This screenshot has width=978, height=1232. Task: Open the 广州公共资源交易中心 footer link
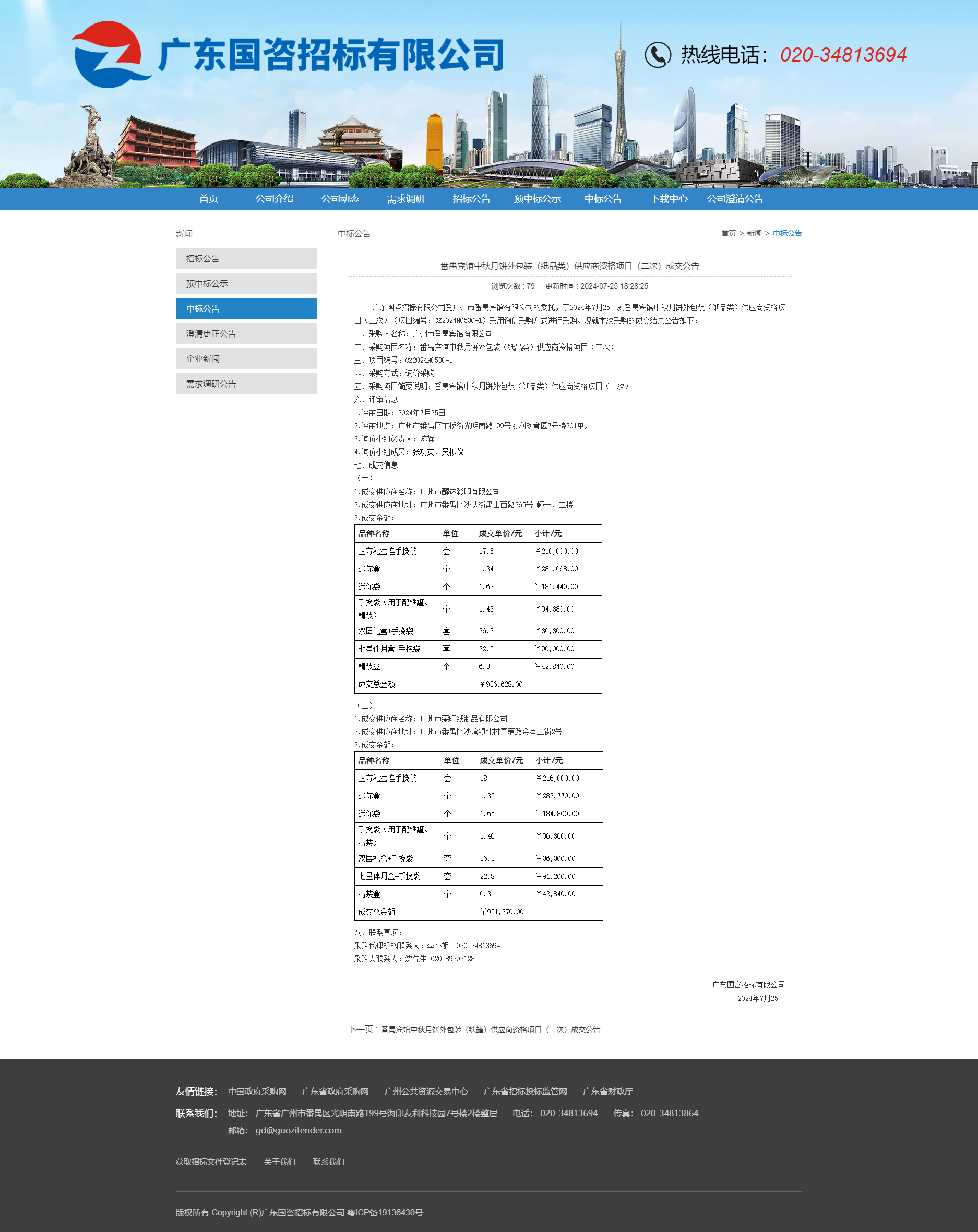pyautogui.click(x=426, y=1092)
